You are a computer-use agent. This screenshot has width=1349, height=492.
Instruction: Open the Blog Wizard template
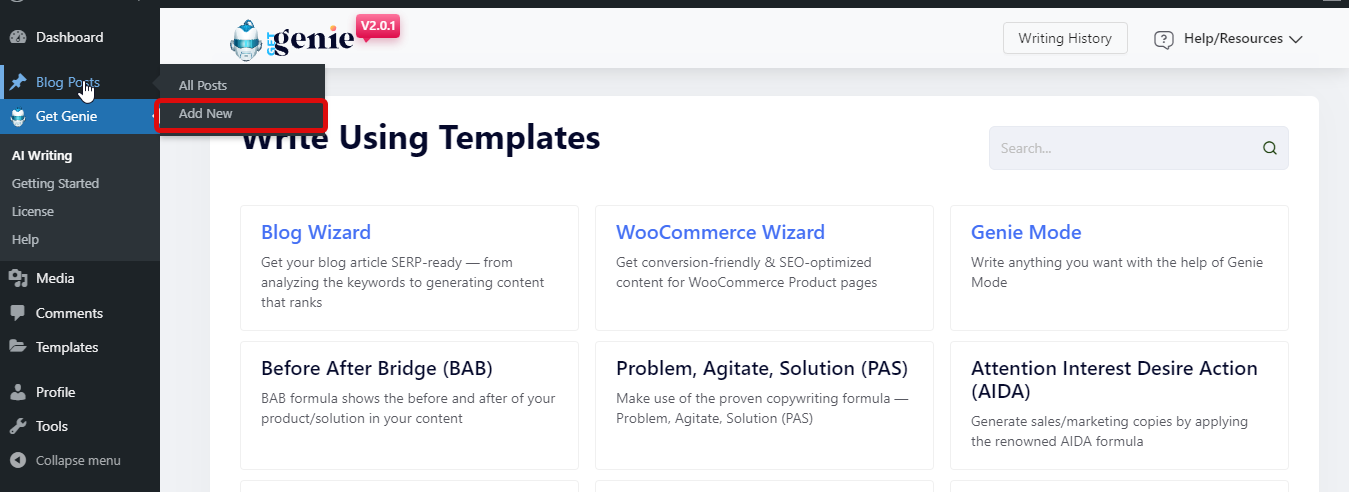[x=316, y=232]
